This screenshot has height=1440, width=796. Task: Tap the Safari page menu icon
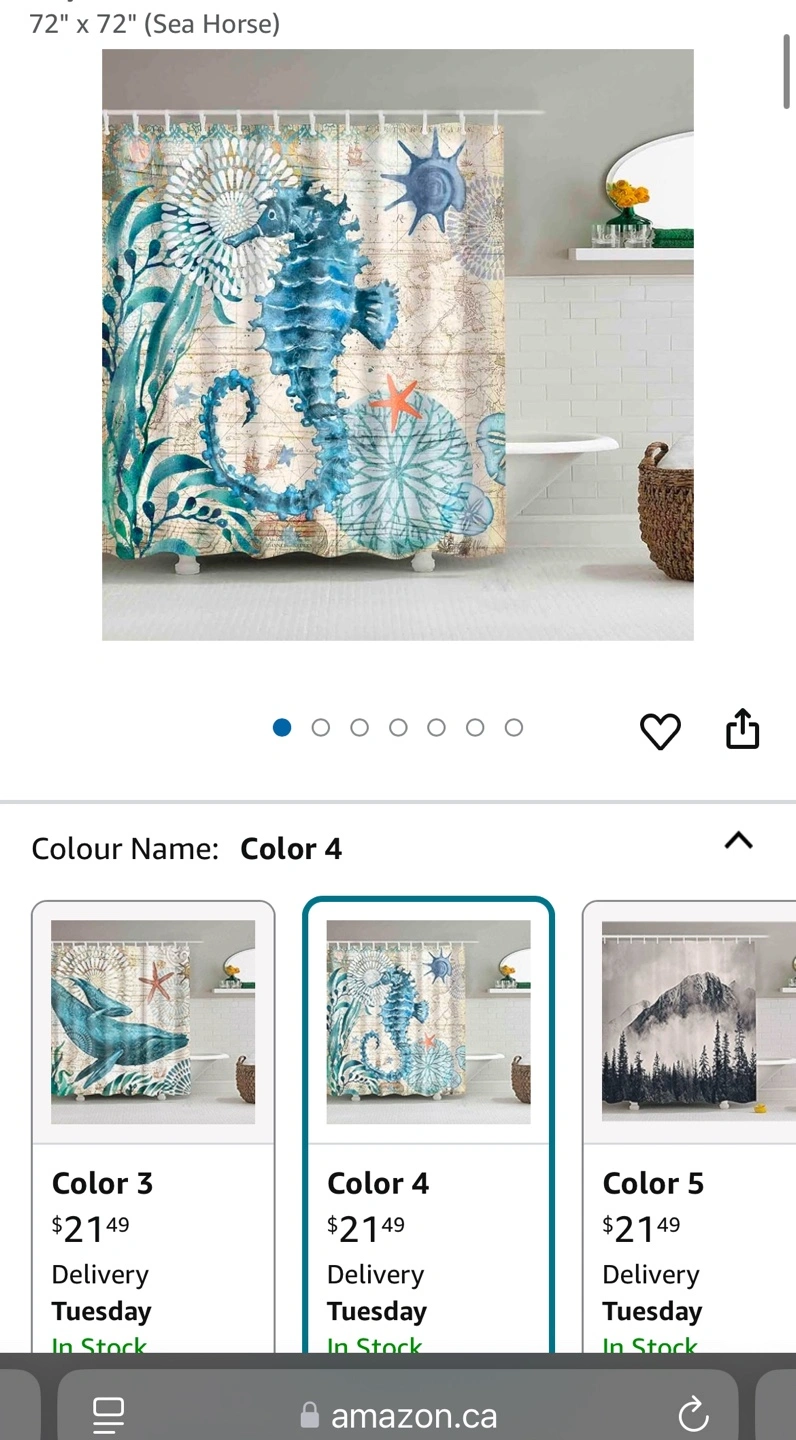(x=108, y=1414)
